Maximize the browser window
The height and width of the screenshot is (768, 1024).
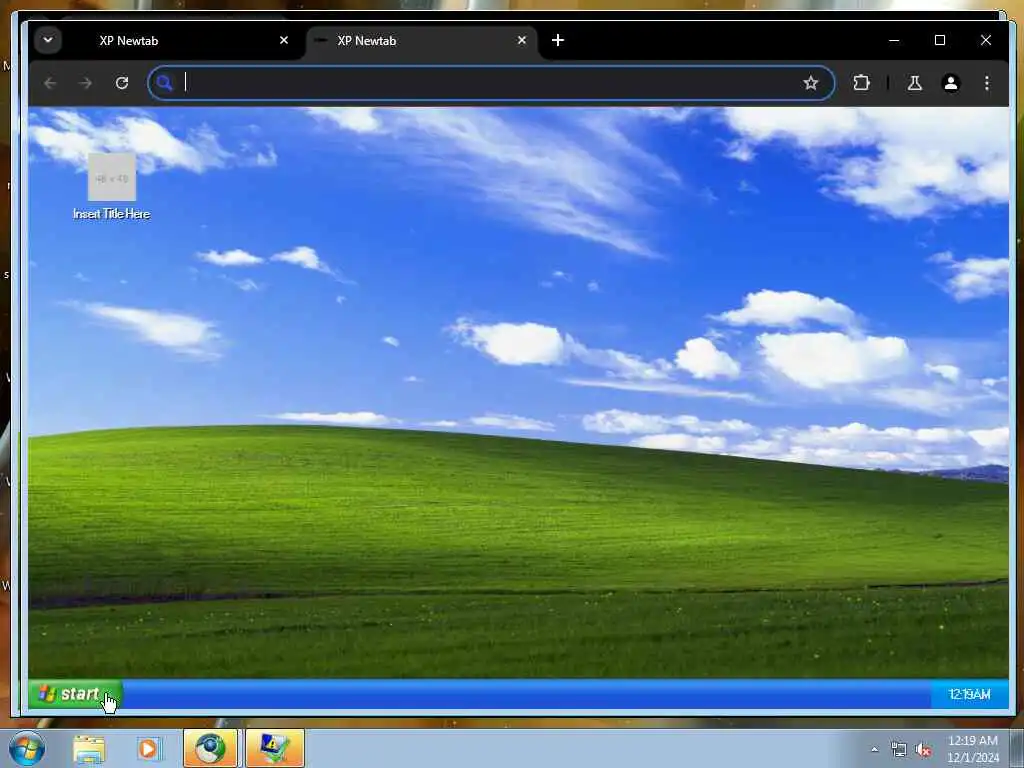[x=940, y=40]
